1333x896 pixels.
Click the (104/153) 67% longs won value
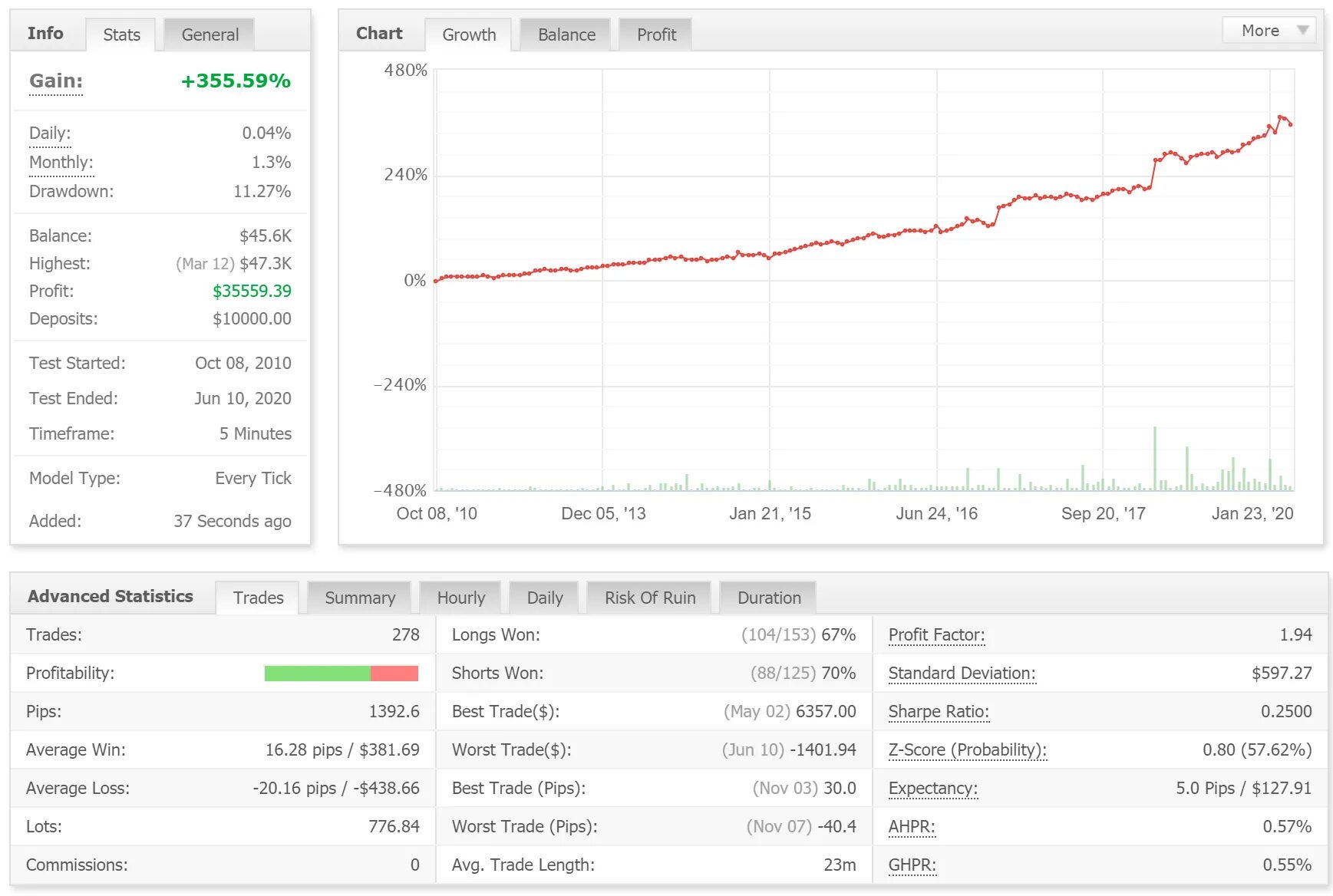tap(798, 634)
